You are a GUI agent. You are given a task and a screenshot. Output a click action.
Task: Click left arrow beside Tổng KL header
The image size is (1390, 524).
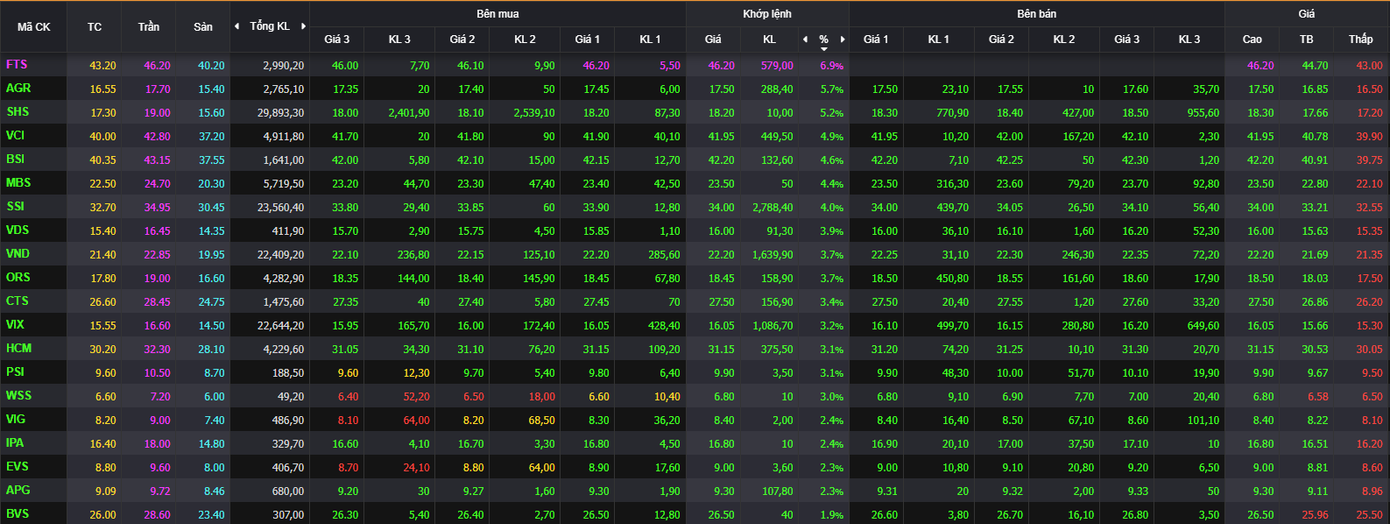236,26
